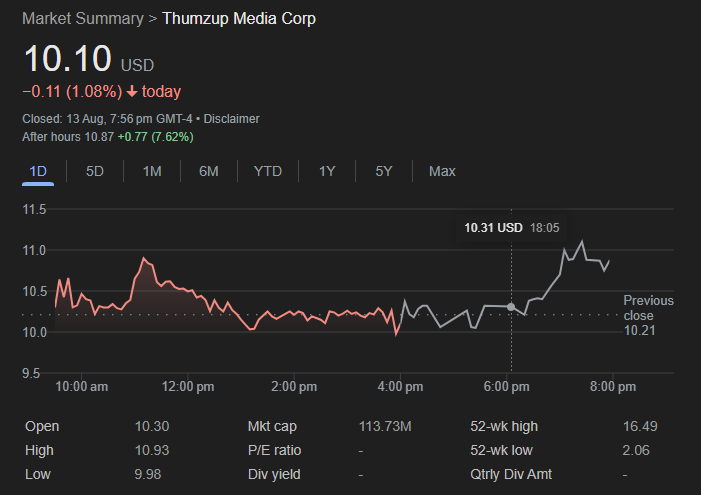Click the Previous close 10.21 label
This screenshot has width=701, height=495.
tap(647, 315)
